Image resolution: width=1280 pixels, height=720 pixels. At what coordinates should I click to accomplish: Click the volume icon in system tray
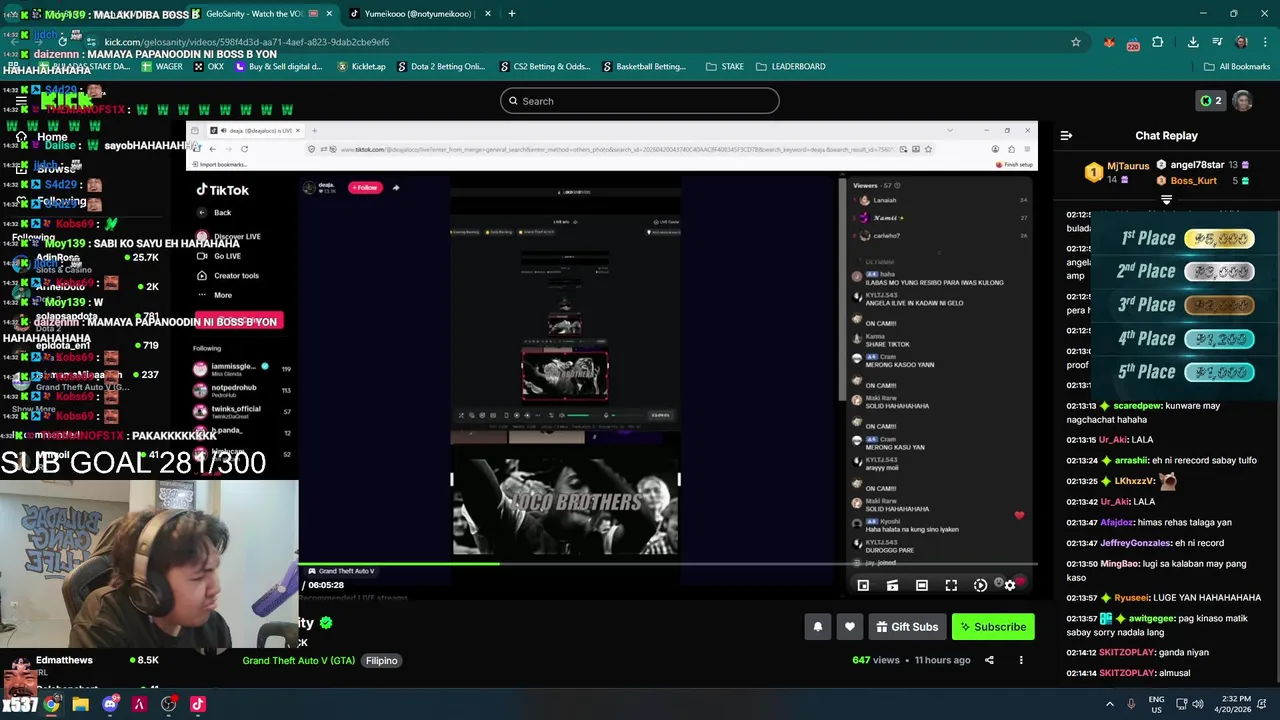click(x=1199, y=704)
